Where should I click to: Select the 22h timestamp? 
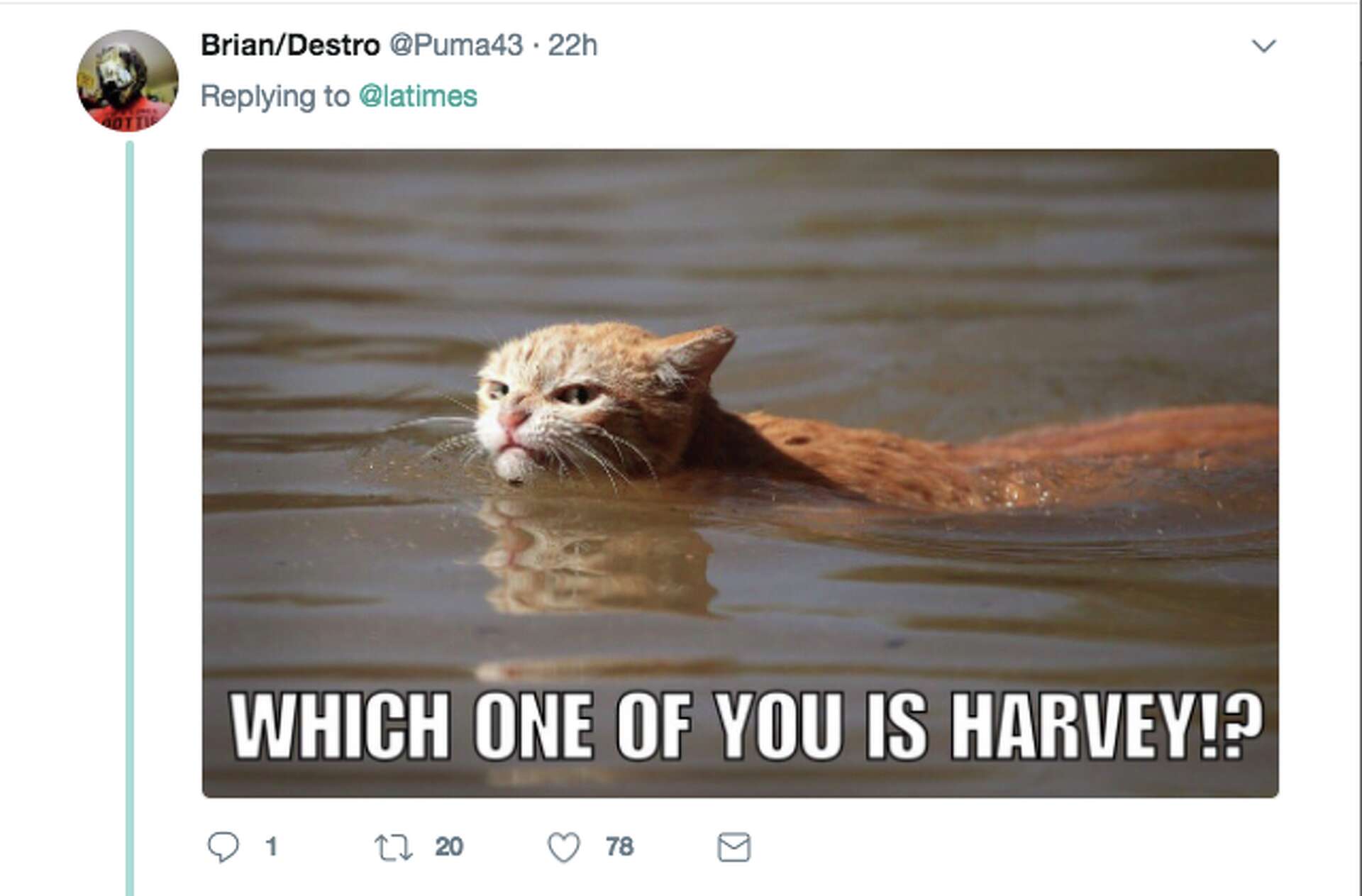click(x=574, y=46)
